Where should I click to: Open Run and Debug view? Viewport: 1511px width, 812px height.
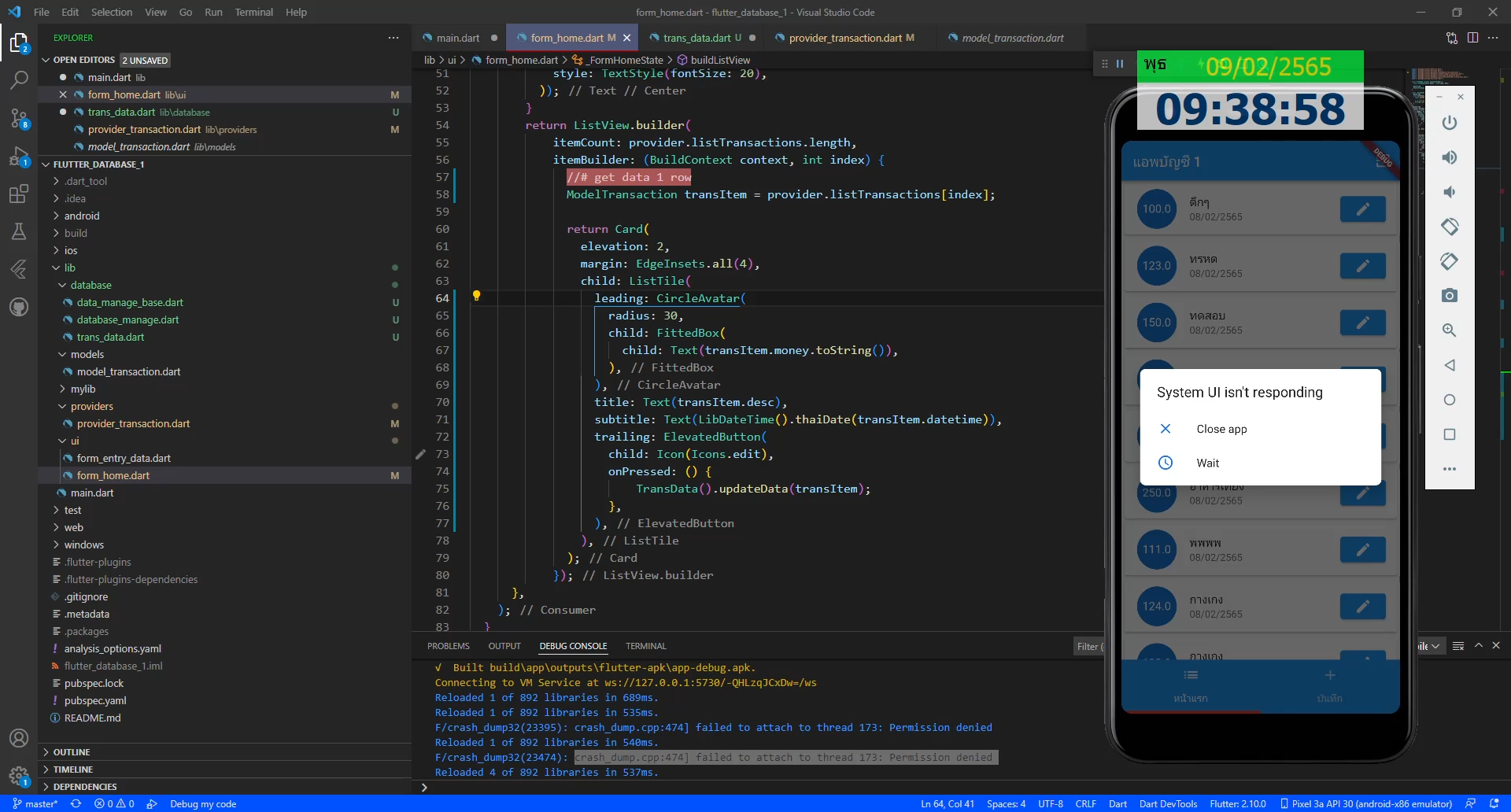[19, 156]
